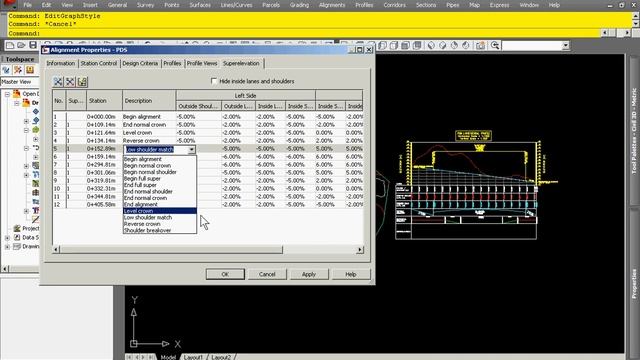Click the Tool Palettes vertical bar

click(x=634, y=131)
